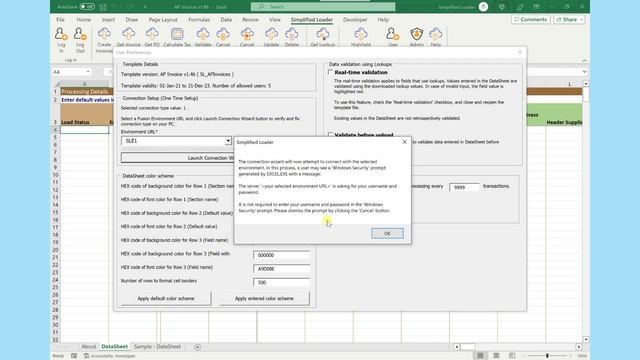Open the Developer tab
The height and width of the screenshot is (360, 640).
click(x=355, y=20)
